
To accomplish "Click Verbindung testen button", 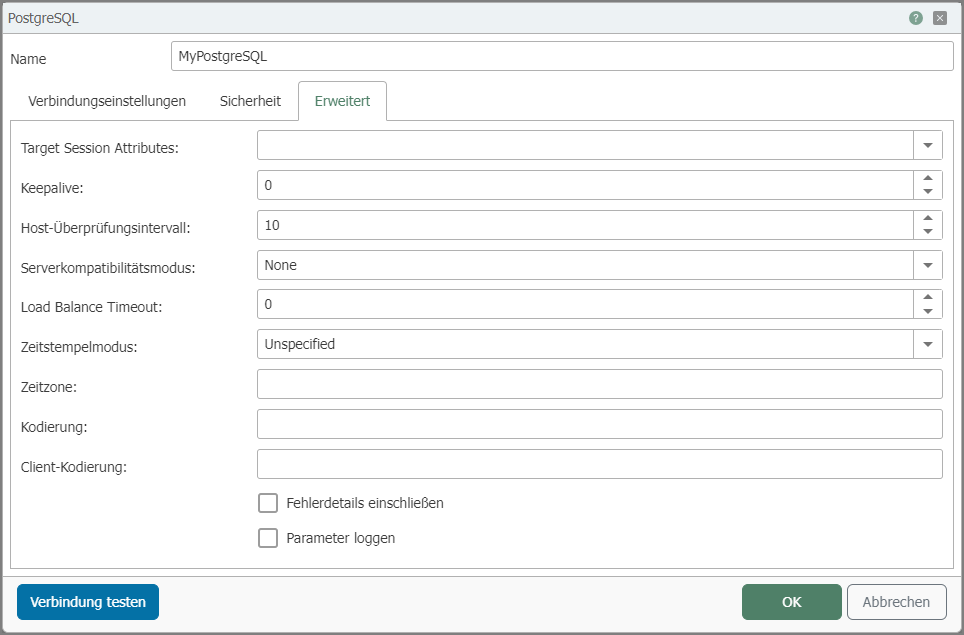I will tap(88, 602).
